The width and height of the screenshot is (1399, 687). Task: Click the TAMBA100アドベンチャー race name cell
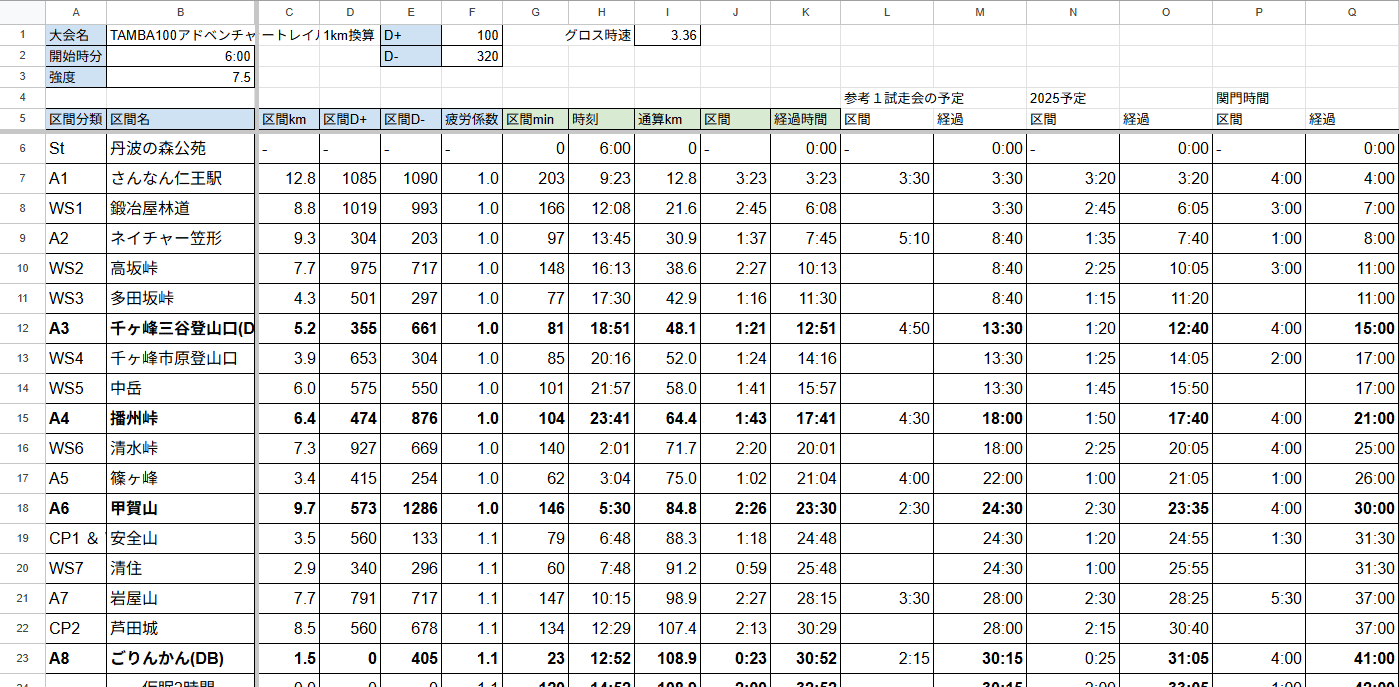[x=181, y=35]
